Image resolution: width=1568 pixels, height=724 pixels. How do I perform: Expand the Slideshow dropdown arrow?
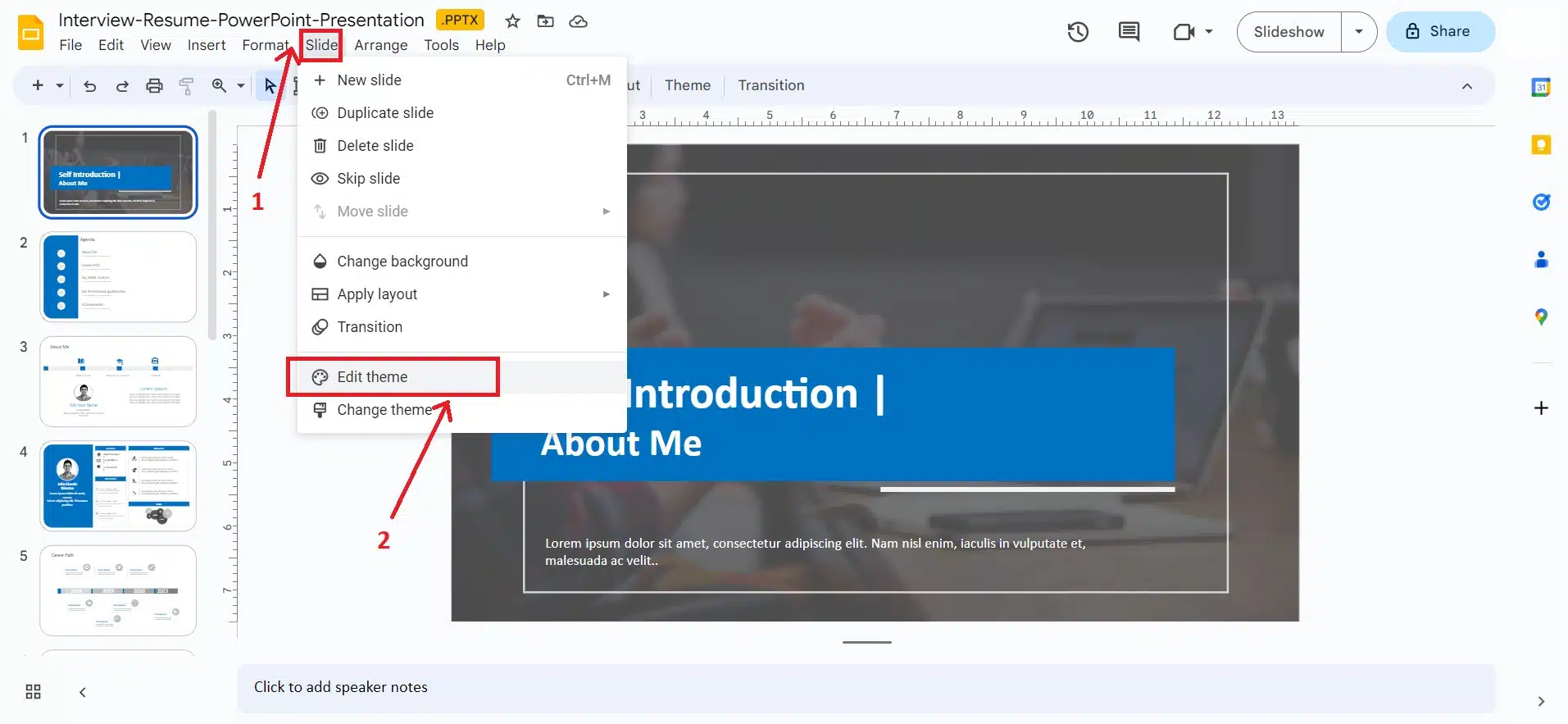(x=1358, y=32)
